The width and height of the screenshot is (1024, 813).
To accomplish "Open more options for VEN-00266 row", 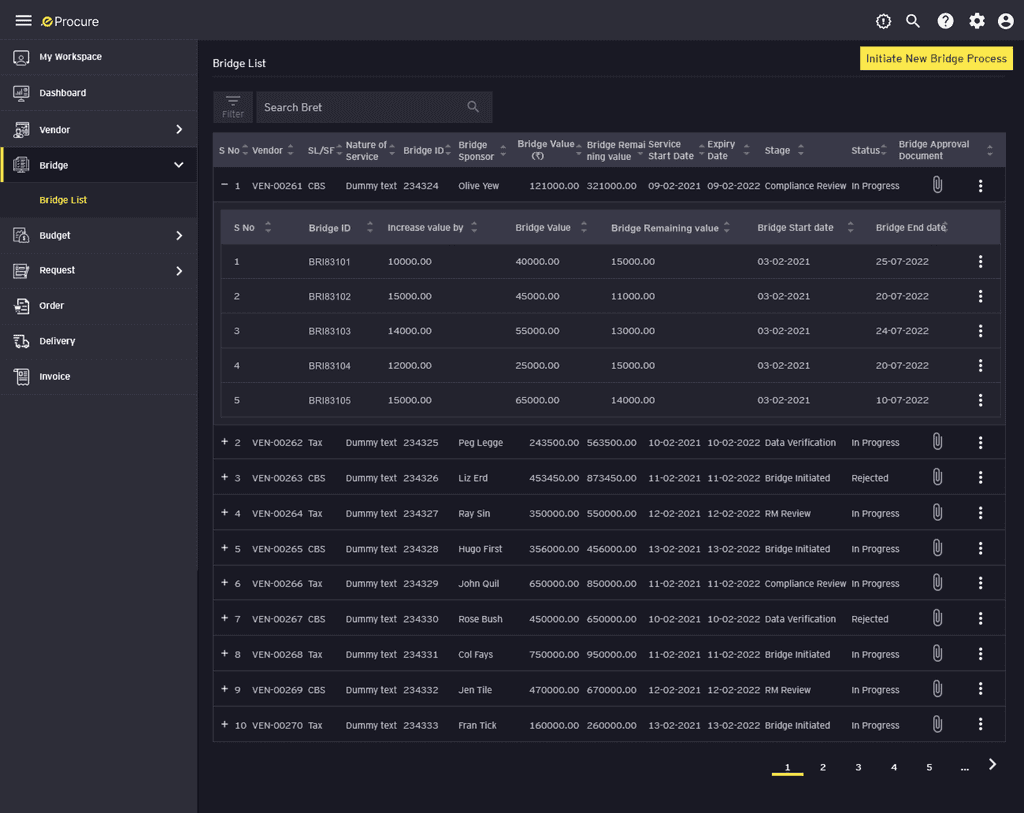I will pos(980,583).
